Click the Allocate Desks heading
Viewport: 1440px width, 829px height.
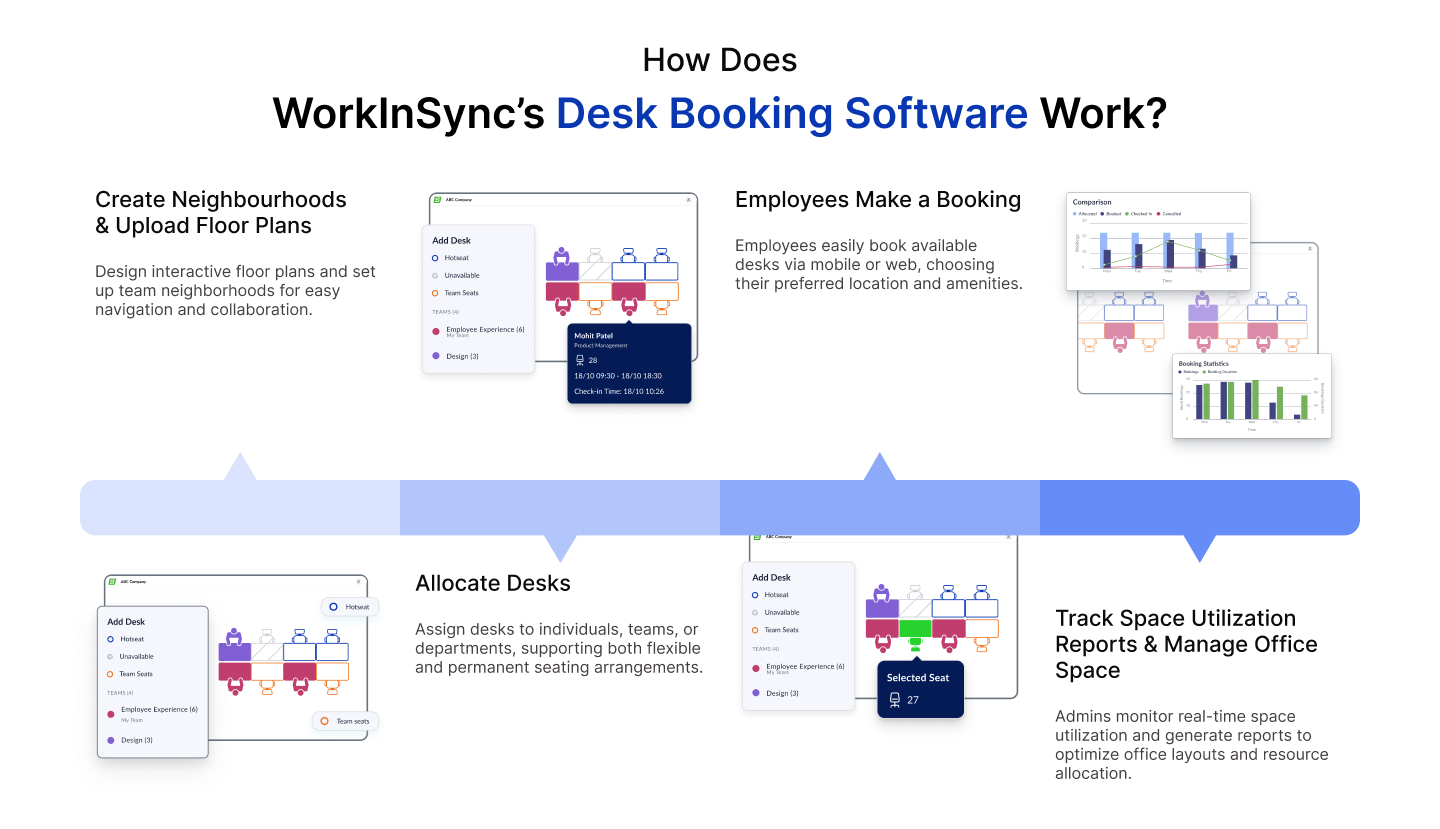[x=493, y=583]
